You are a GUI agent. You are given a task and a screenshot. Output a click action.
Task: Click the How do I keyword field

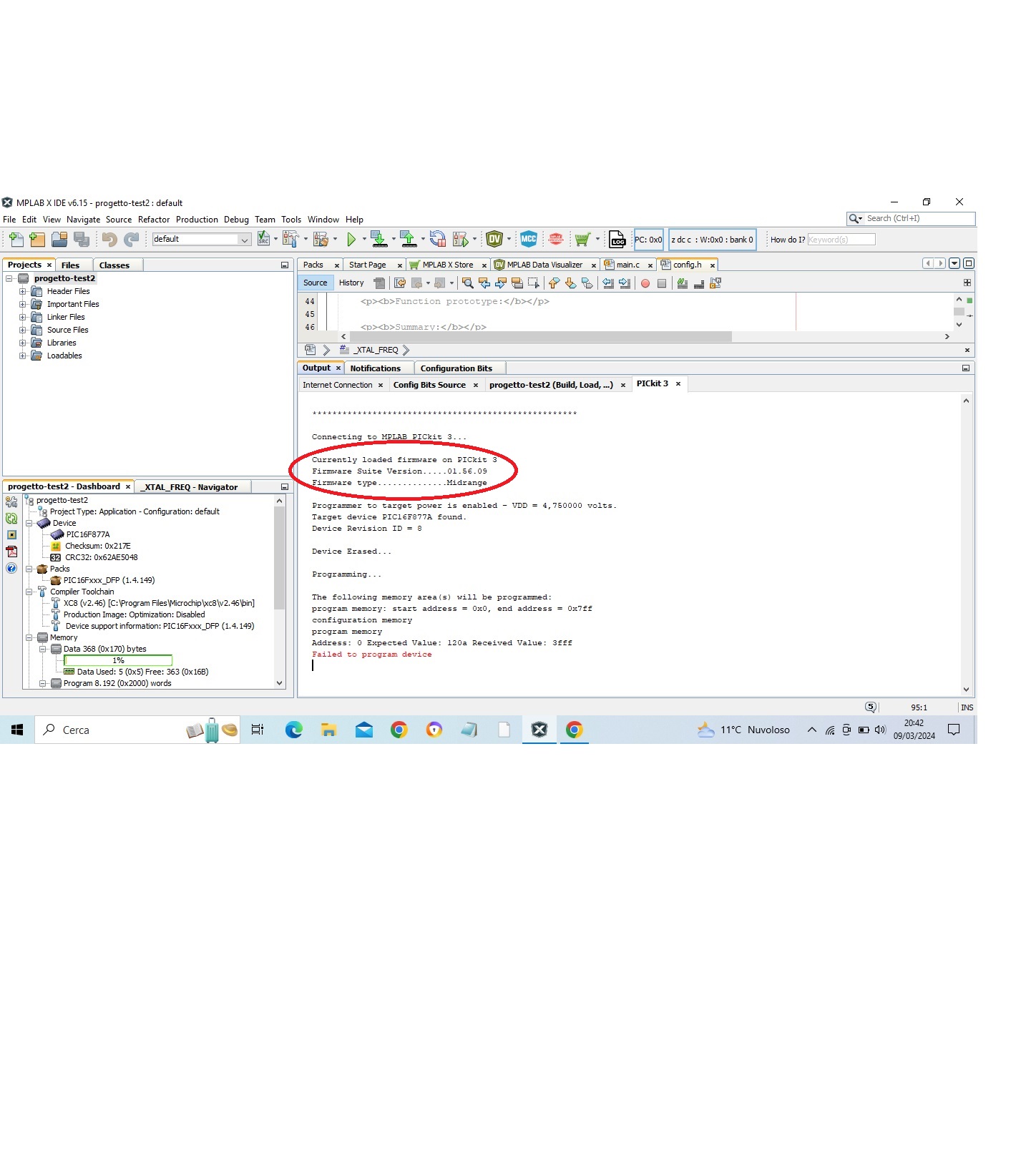(841, 240)
